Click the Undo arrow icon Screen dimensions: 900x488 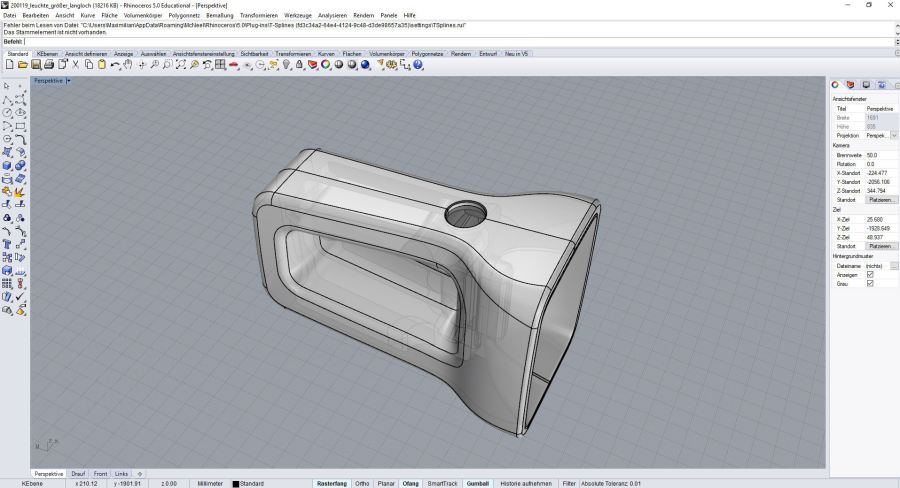tap(116, 64)
